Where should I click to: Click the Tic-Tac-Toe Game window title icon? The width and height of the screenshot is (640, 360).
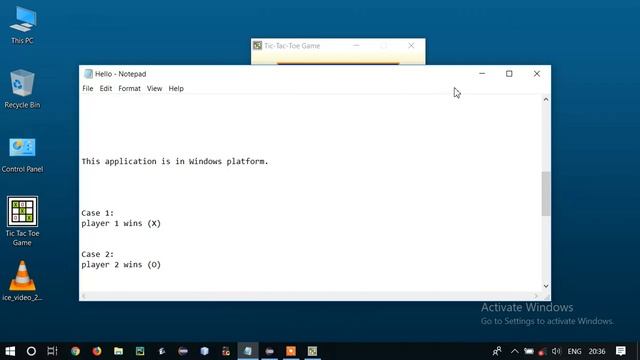tap(257, 46)
